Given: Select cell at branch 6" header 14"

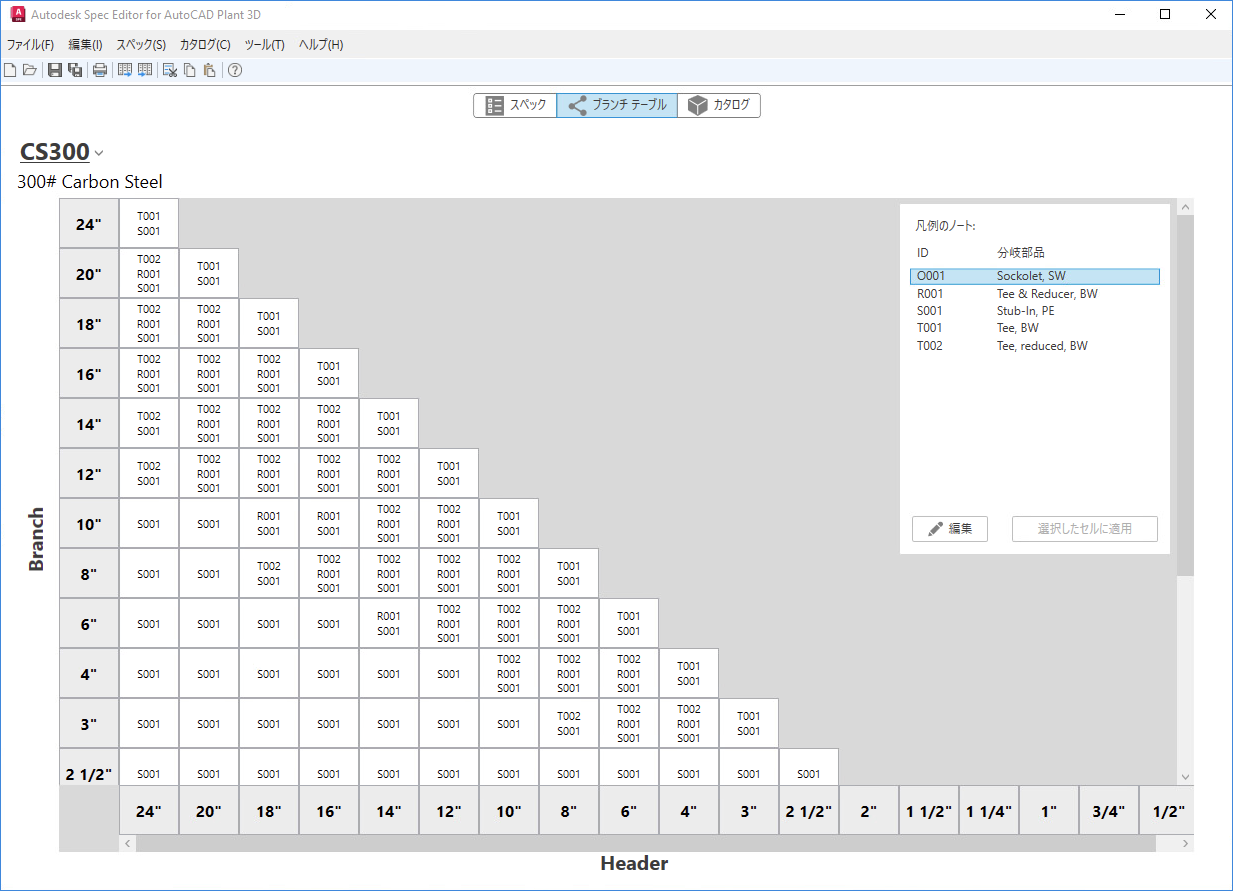Looking at the screenshot, I should tap(389, 624).
